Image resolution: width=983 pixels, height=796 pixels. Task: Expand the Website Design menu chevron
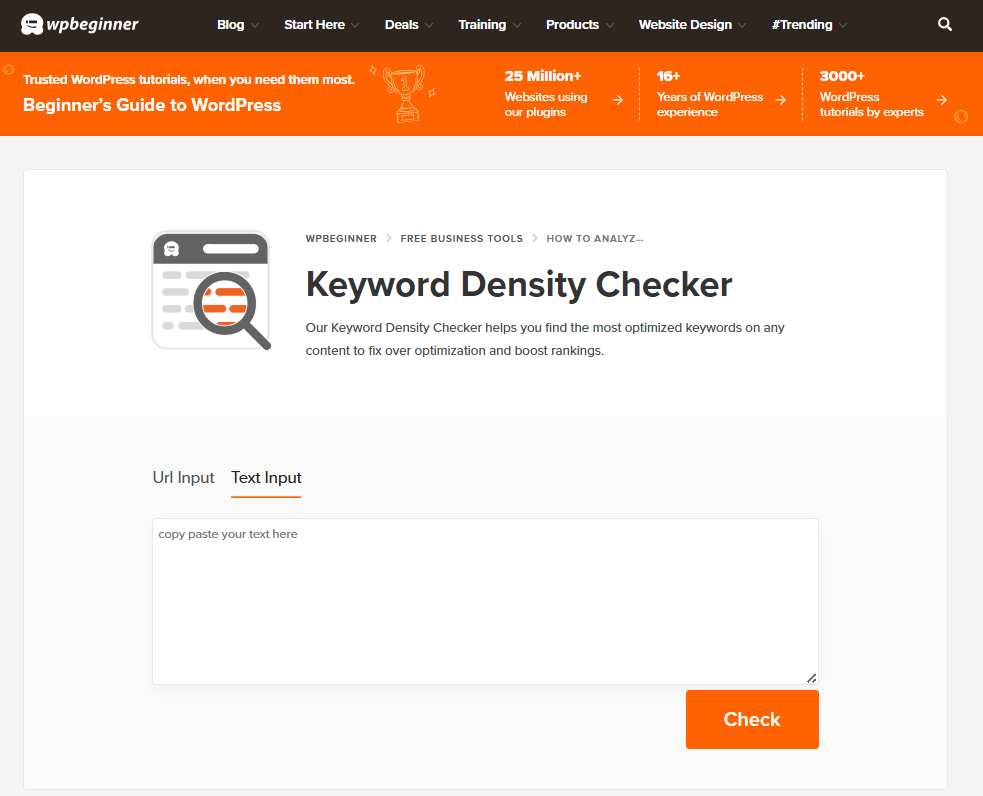click(742, 26)
